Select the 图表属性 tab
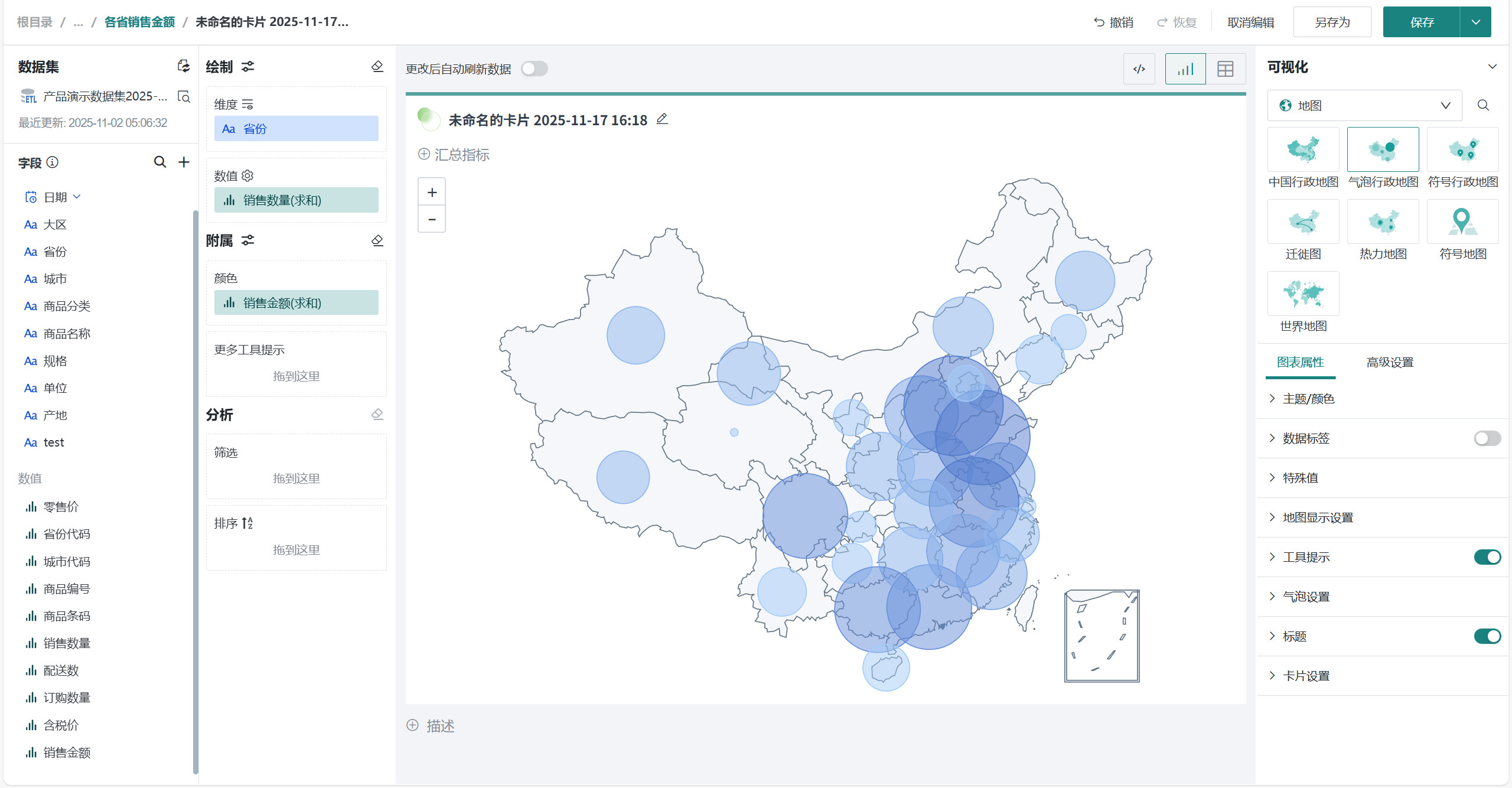This screenshot has height=788, width=1512. [1300, 362]
